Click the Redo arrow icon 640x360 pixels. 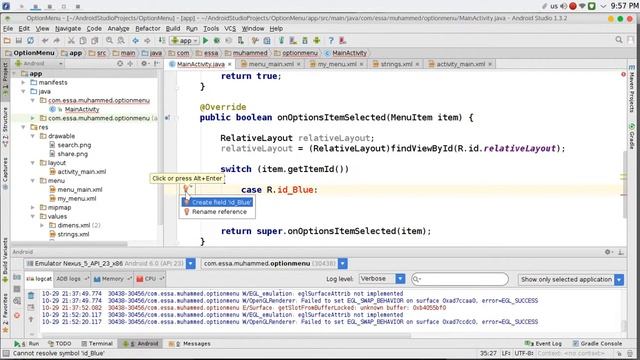[x=57, y=40]
